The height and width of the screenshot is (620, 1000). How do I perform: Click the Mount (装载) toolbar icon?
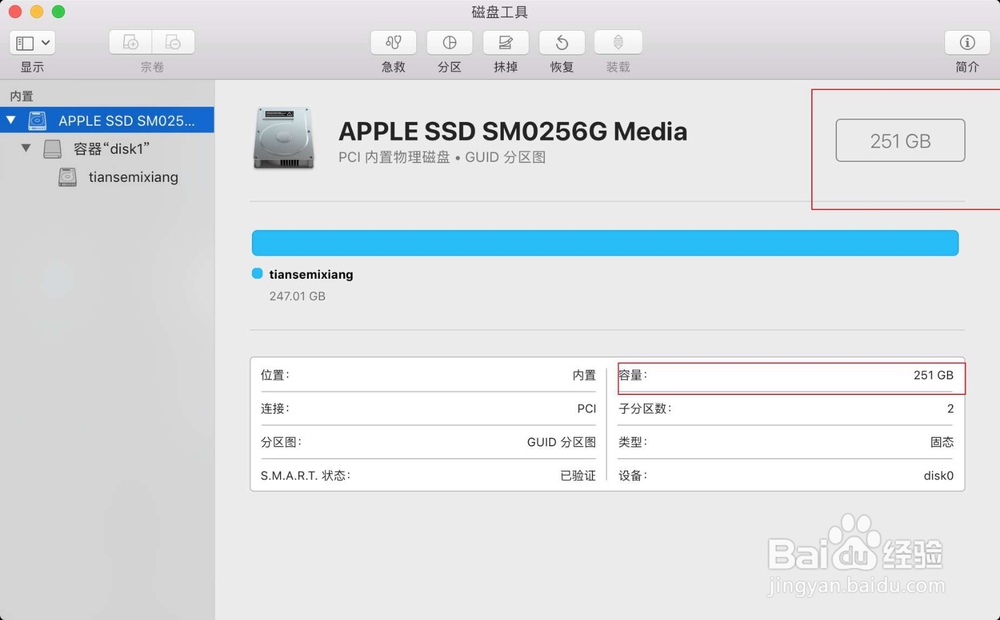click(x=618, y=43)
